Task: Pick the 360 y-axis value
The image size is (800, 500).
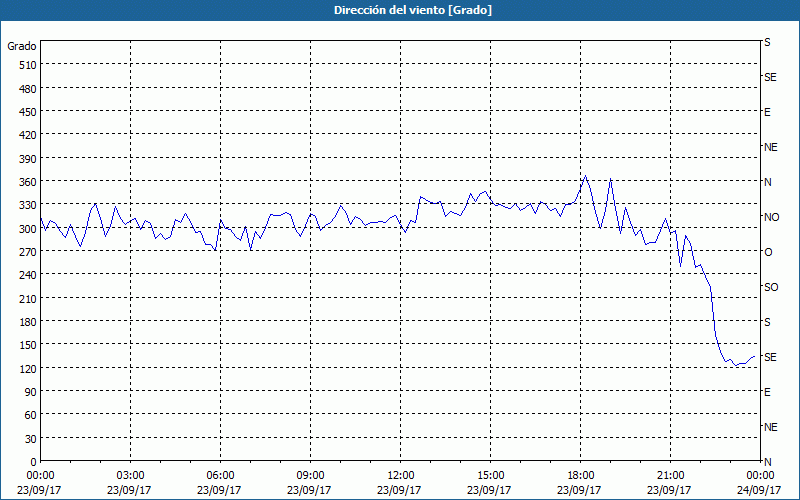Action: point(28,182)
